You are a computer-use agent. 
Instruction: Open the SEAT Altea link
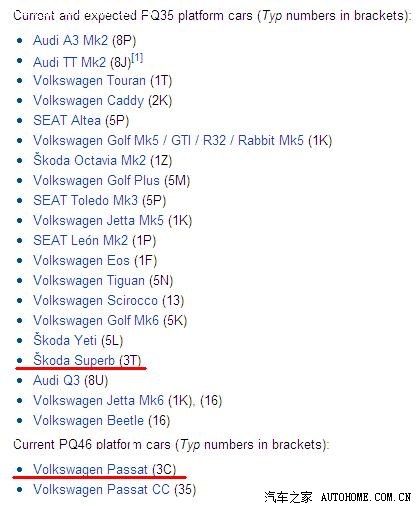[67, 121]
